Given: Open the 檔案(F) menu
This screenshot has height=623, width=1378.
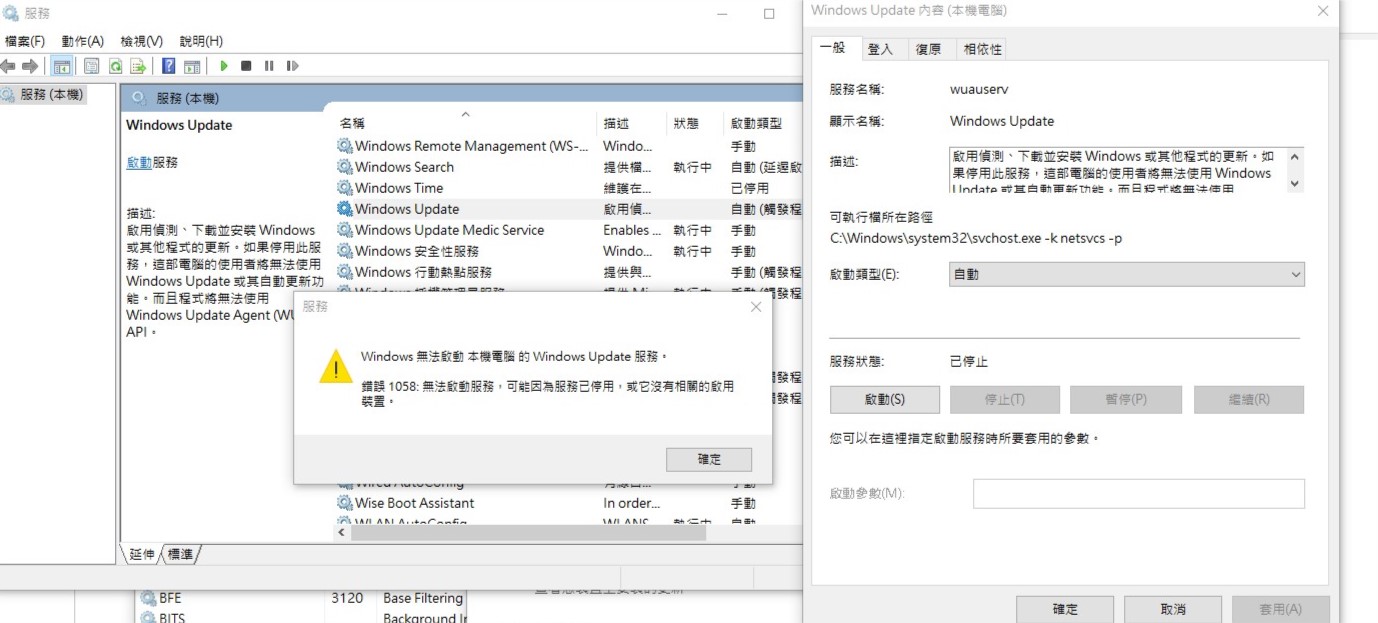Looking at the screenshot, I should (25, 41).
